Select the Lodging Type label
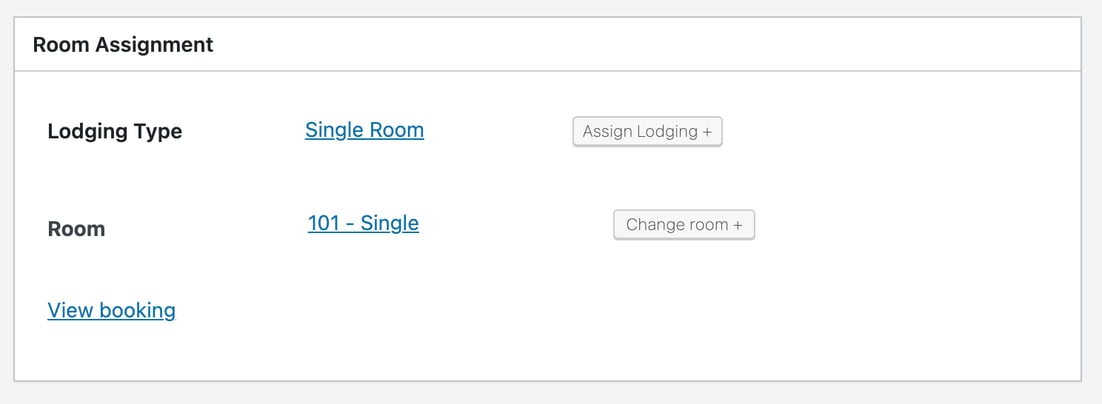This screenshot has height=404, width=1102. point(115,131)
